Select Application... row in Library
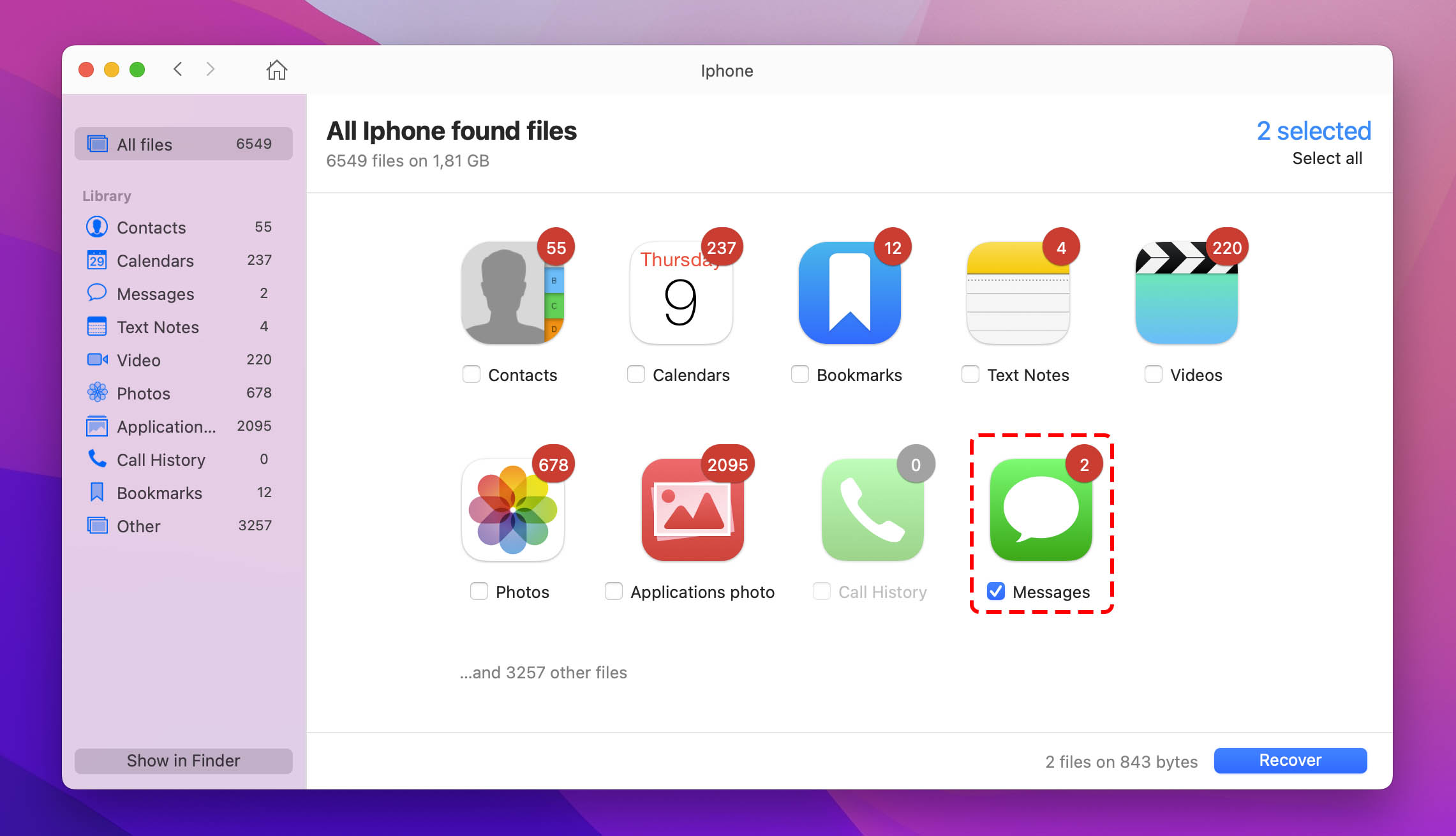This screenshot has width=1456, height=836. pos(184,426)
